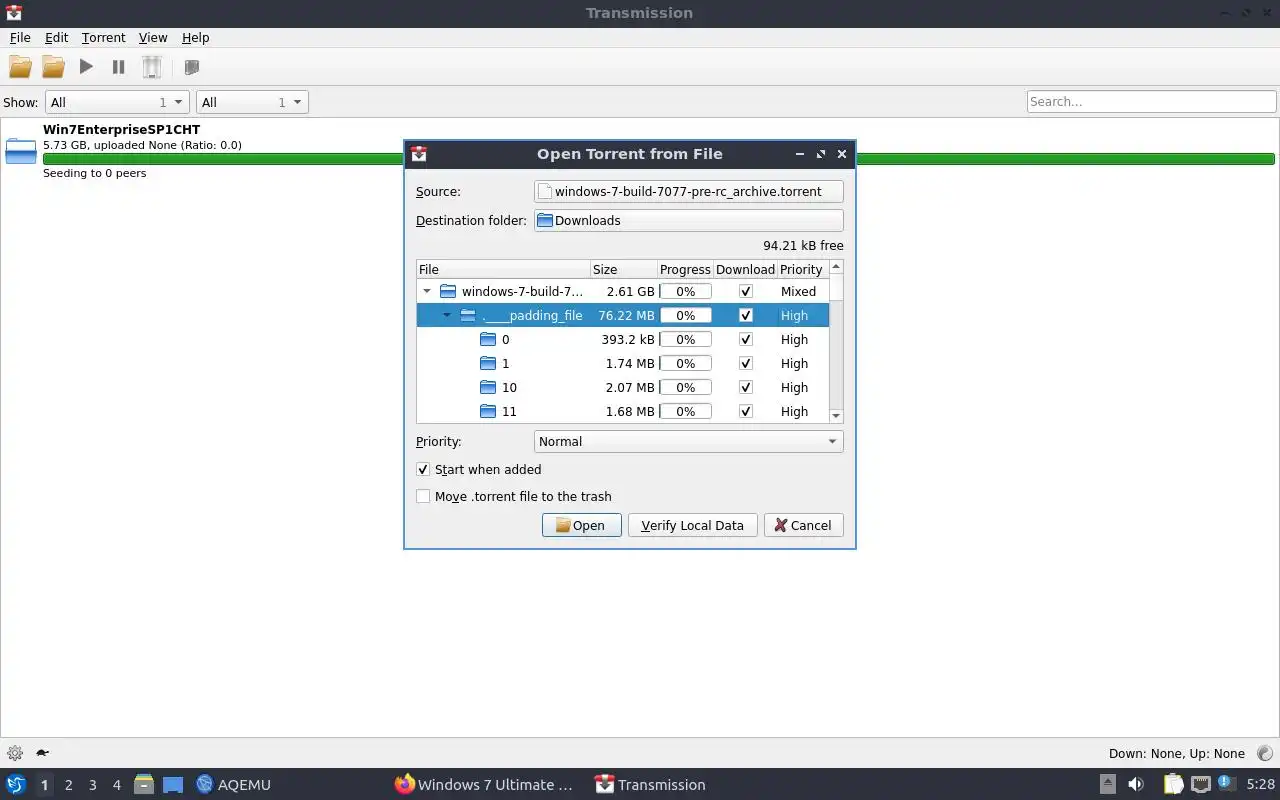The width and height of the screenshot is (1280, 800).
Task: Click the Open button in dialog
Action: coord(581,525)
